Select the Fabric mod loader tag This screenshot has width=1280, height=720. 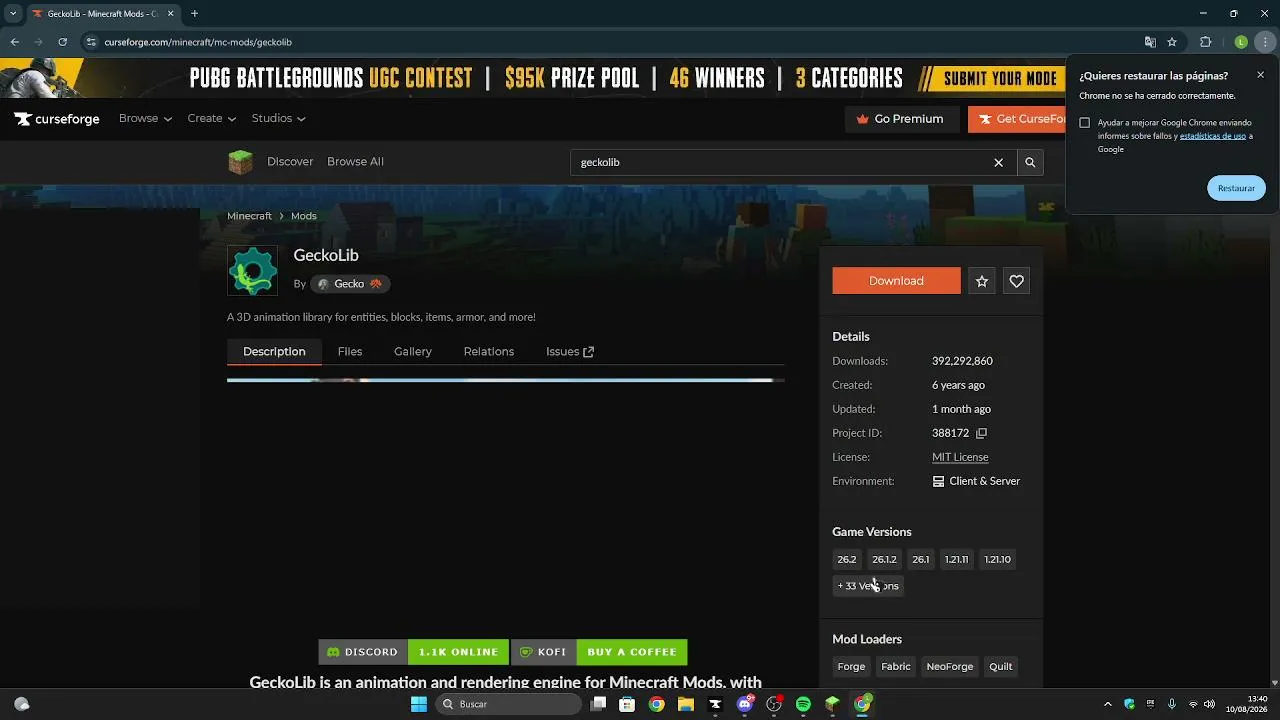coord(896,667)
